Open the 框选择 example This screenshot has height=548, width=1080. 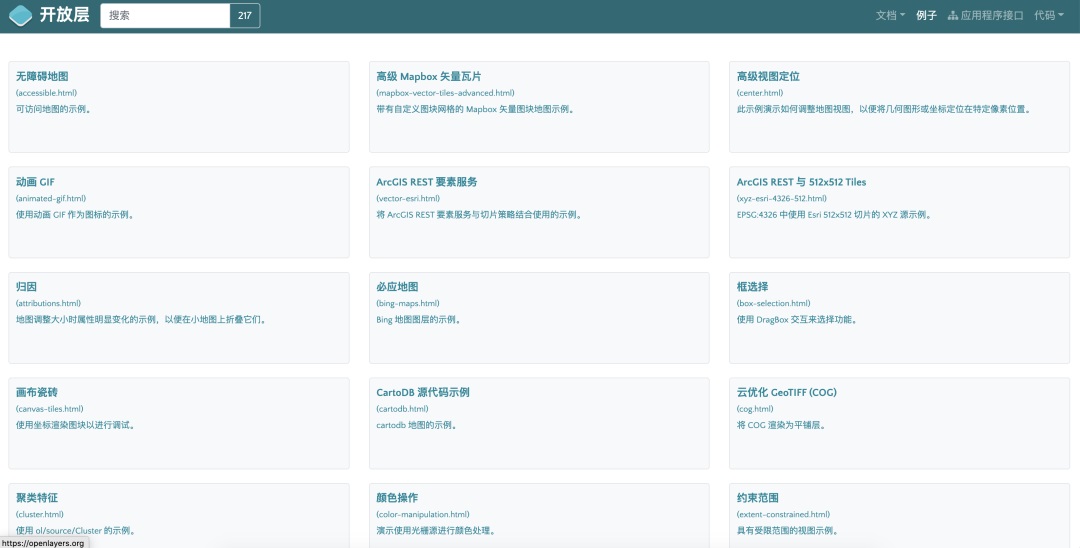(x=752, y=287)
